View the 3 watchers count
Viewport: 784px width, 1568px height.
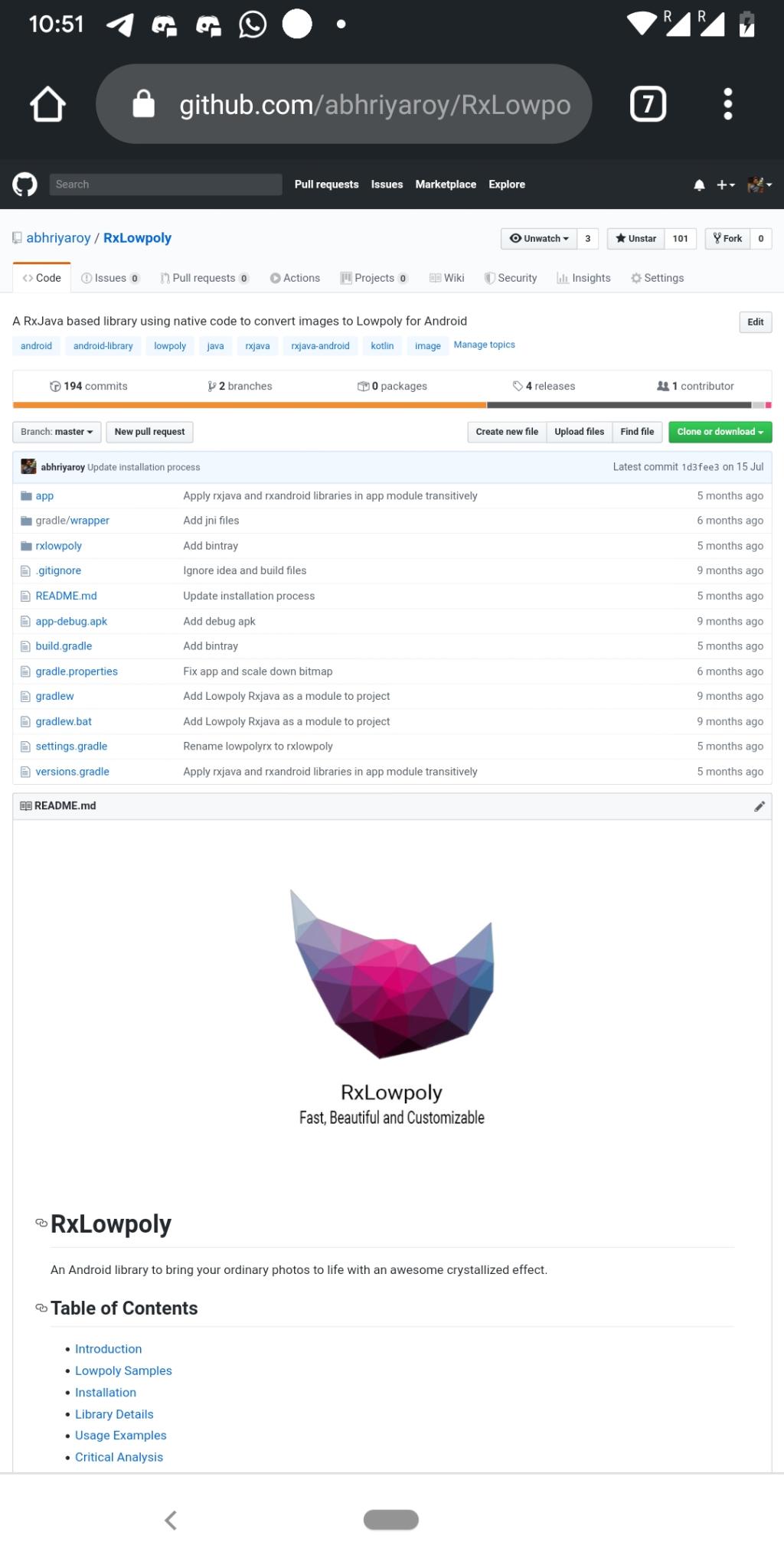[588, 239]
